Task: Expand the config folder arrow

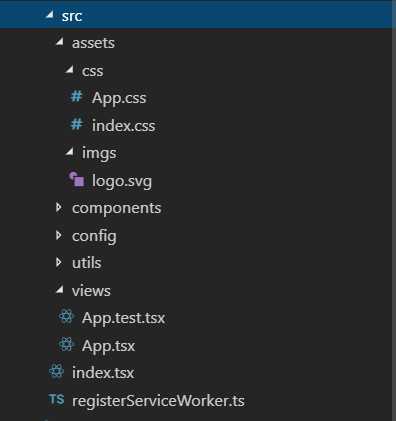Action: tap(59, 235)
